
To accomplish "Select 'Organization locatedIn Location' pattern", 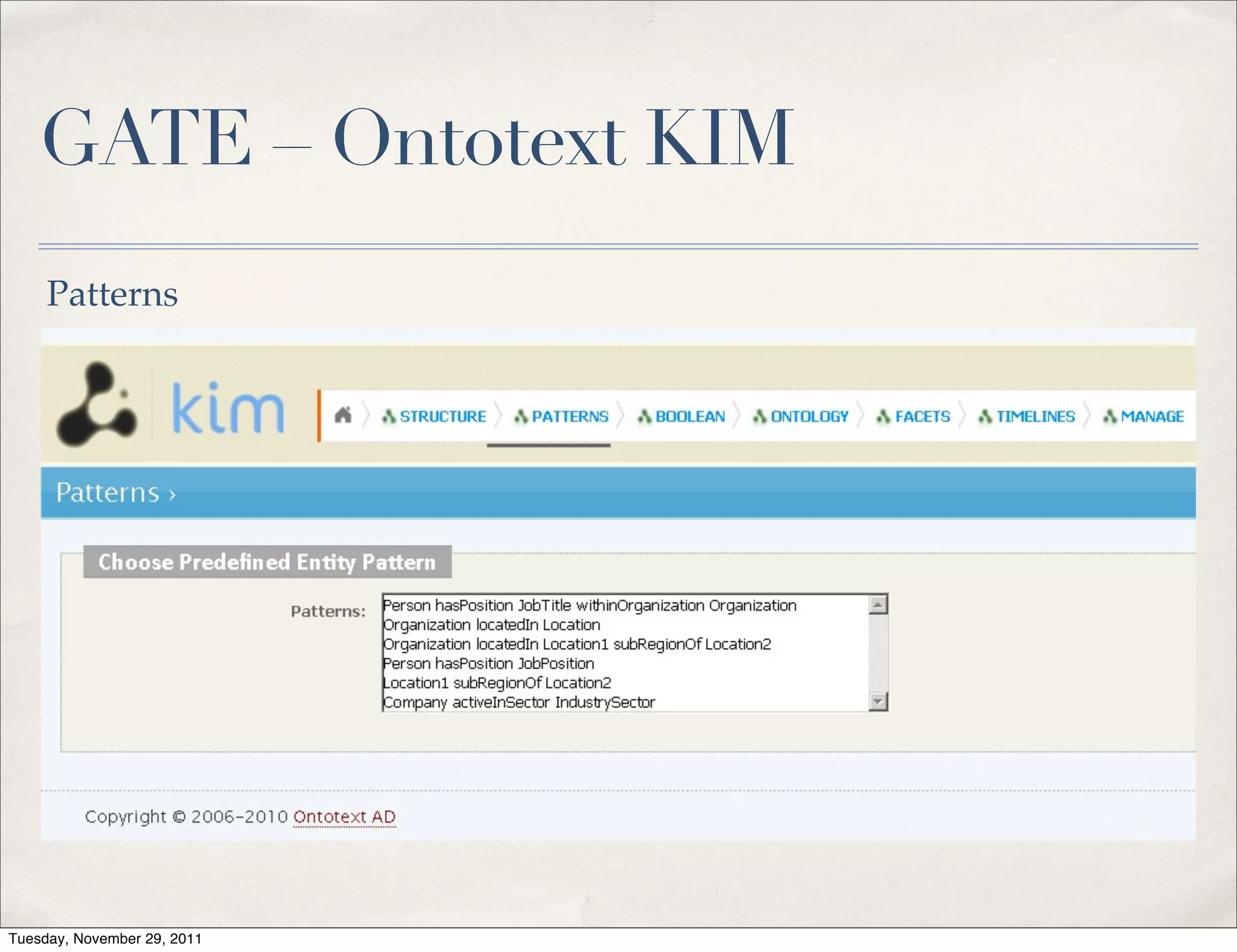I will click(x=492, y=625).
